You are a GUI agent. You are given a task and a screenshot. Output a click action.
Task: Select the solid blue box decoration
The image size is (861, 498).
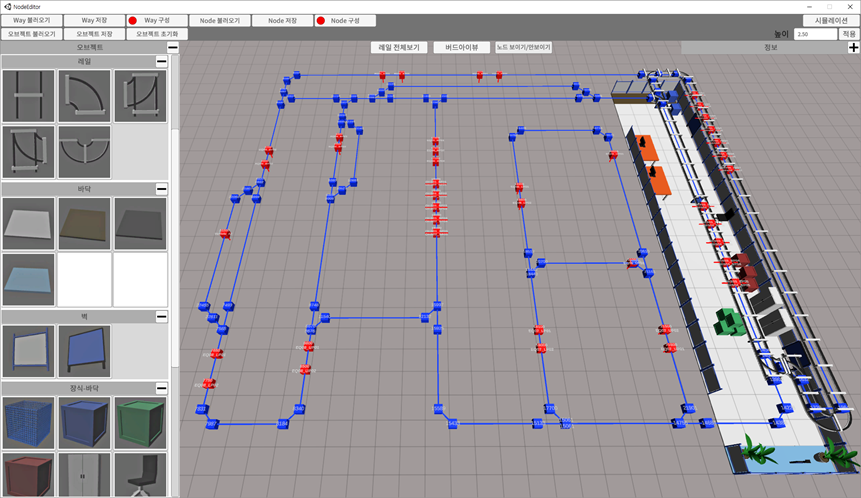(x=85, y=423)
